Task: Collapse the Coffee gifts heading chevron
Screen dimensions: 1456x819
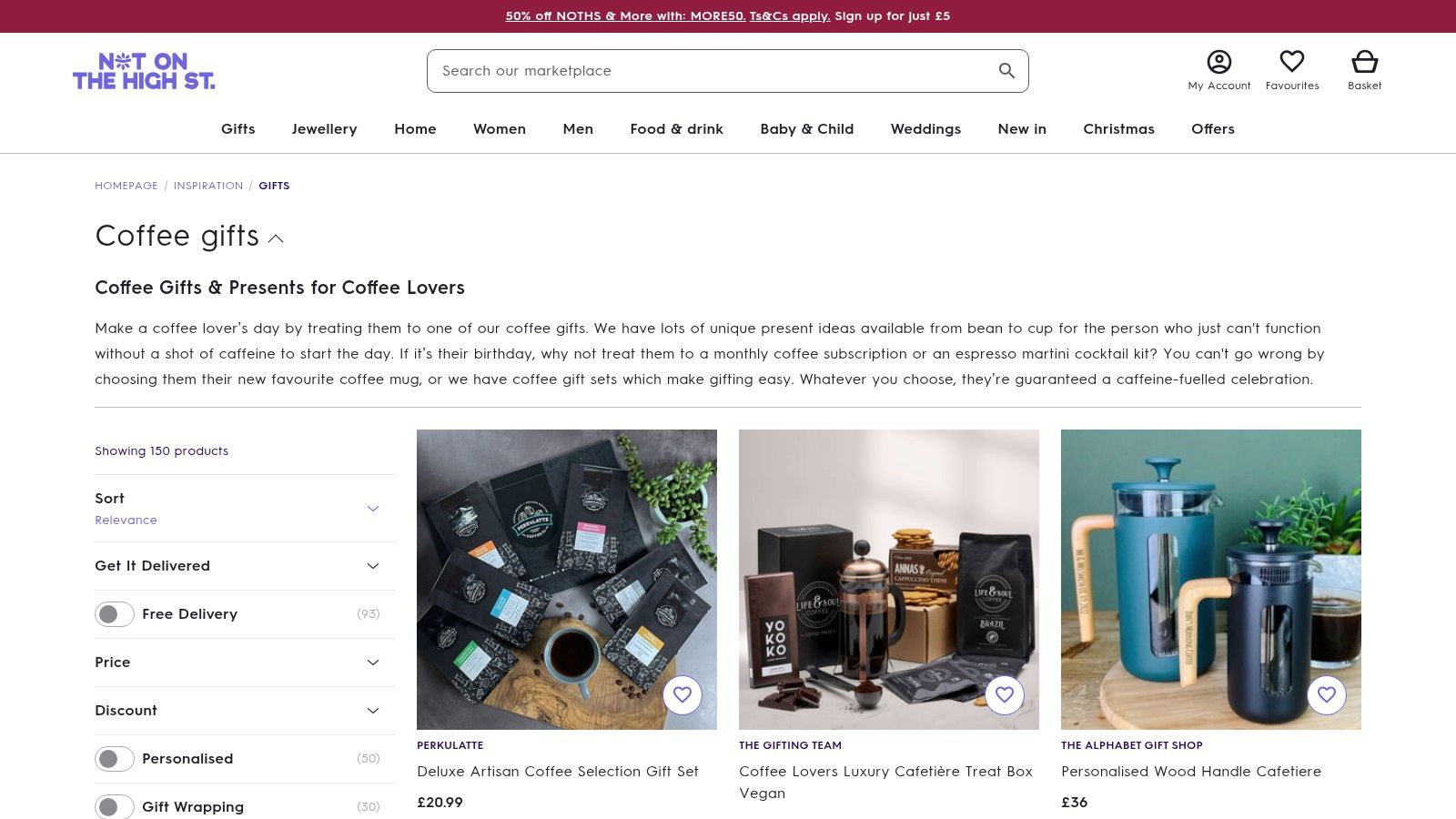Action: (x=276, y=238)
